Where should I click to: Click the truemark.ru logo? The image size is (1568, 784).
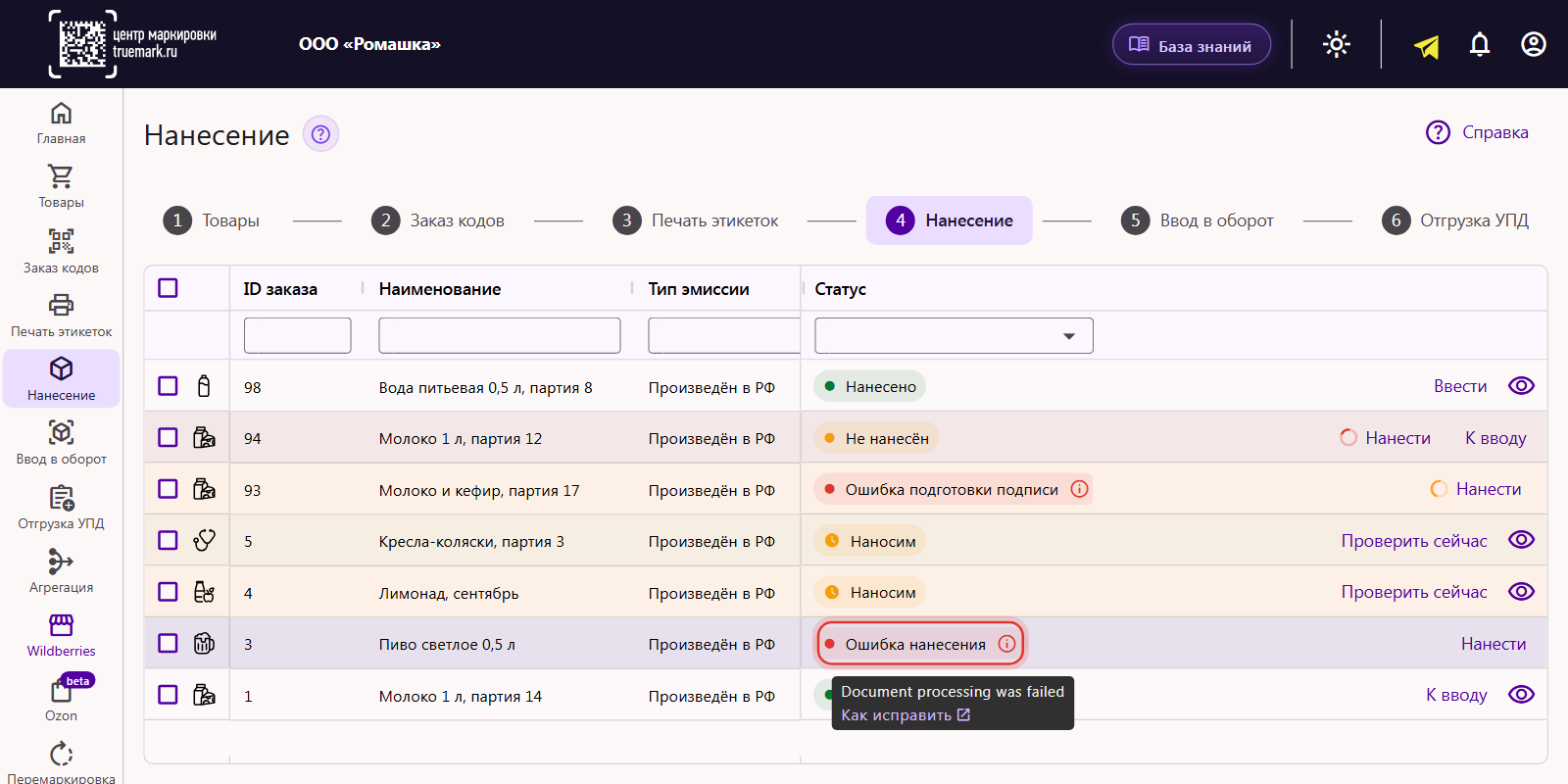pos(132,44)
